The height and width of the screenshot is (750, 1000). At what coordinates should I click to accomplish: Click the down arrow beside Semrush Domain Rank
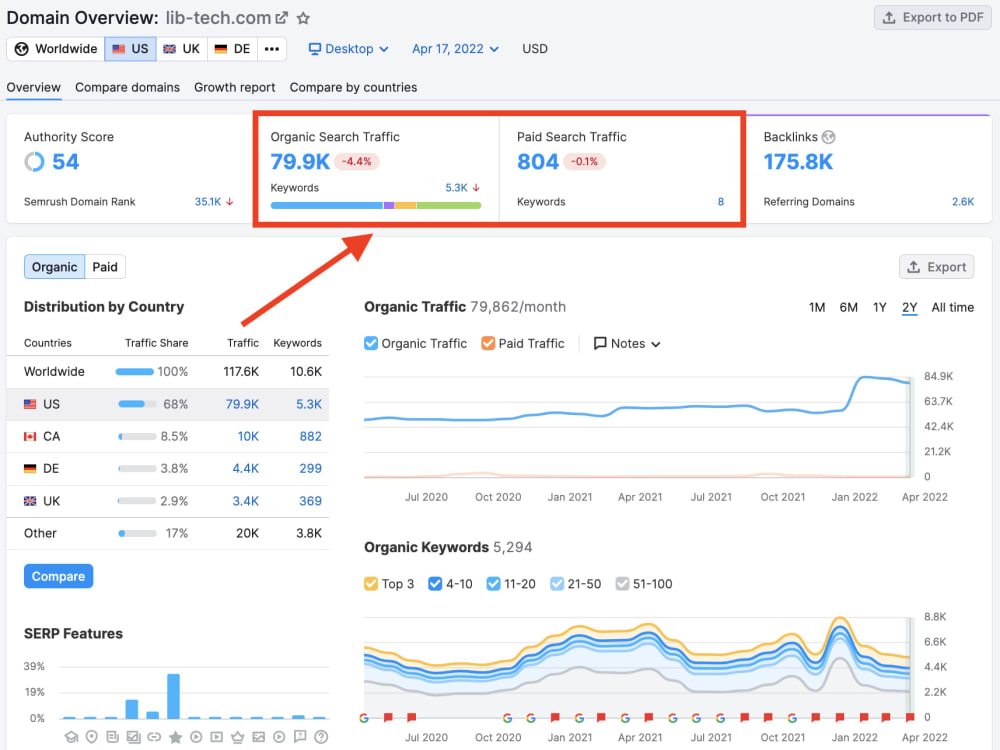(x=230, y=202)
